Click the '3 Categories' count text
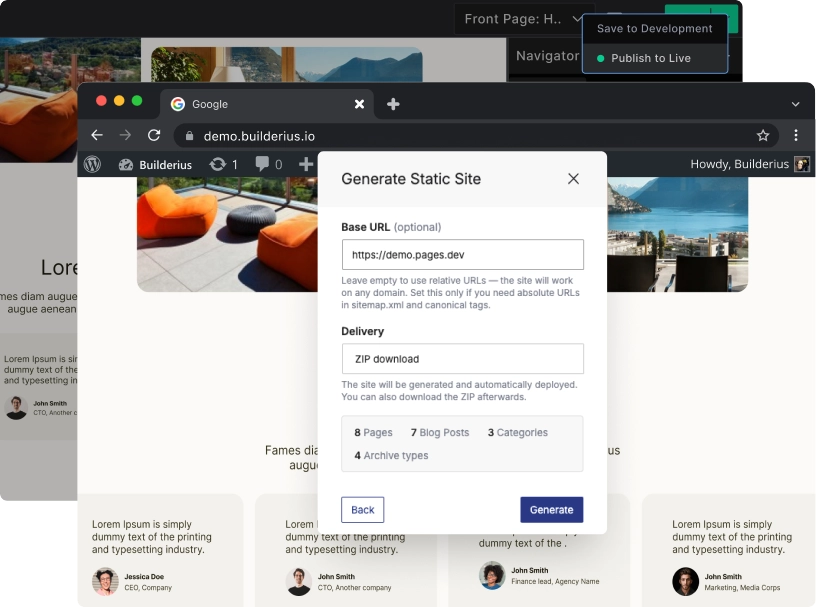This screenshot has height=607, width=816. (518, 433)
